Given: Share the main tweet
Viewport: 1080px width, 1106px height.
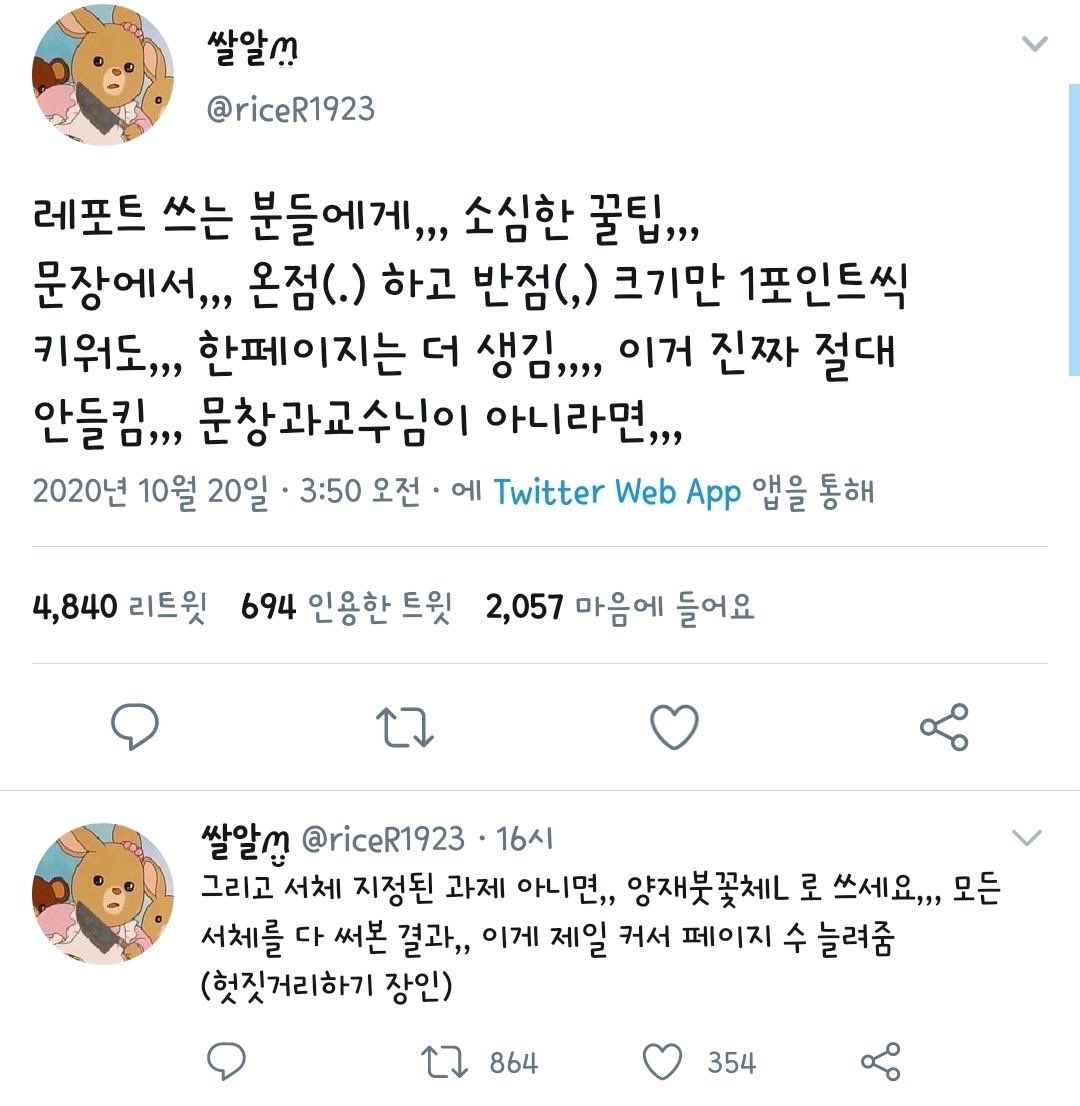Looking at the screenshot, I should click(x=944, y=727).
